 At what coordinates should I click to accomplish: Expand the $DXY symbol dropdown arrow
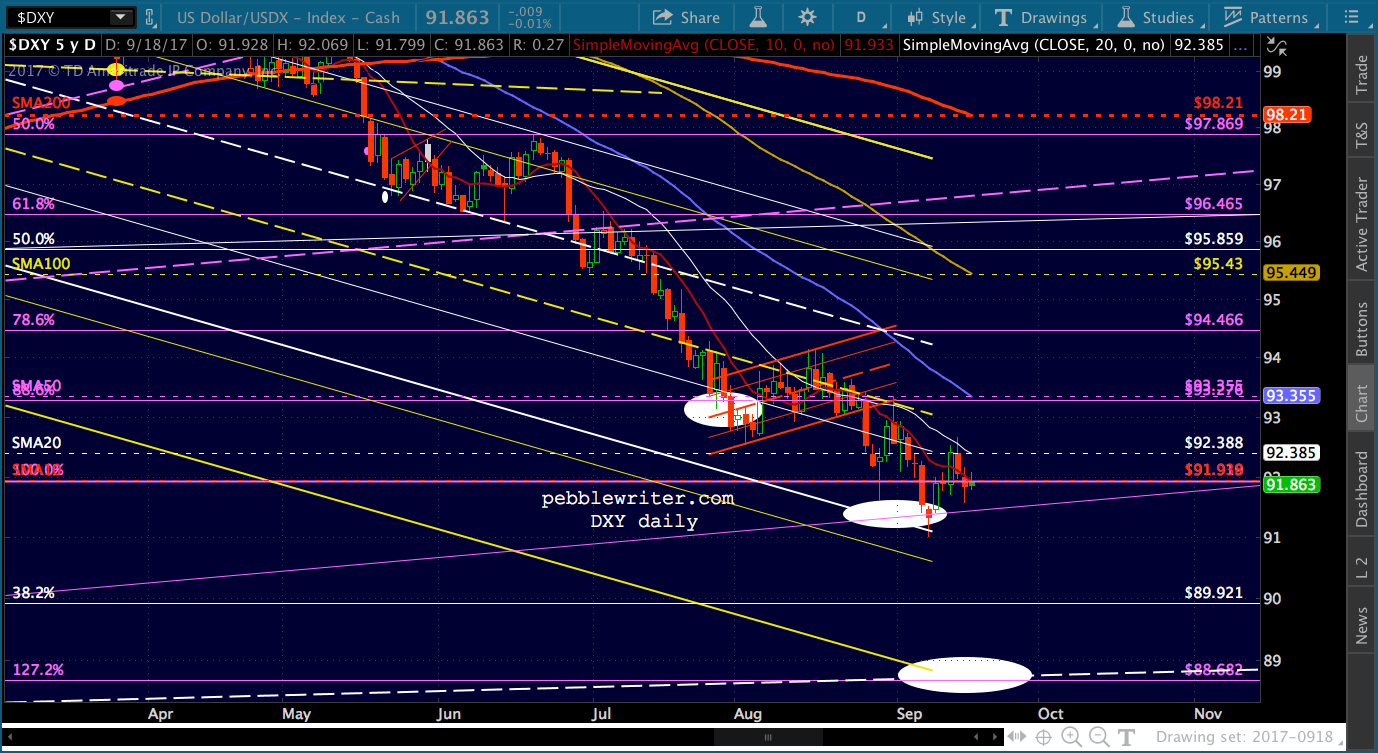click(121, 17)
